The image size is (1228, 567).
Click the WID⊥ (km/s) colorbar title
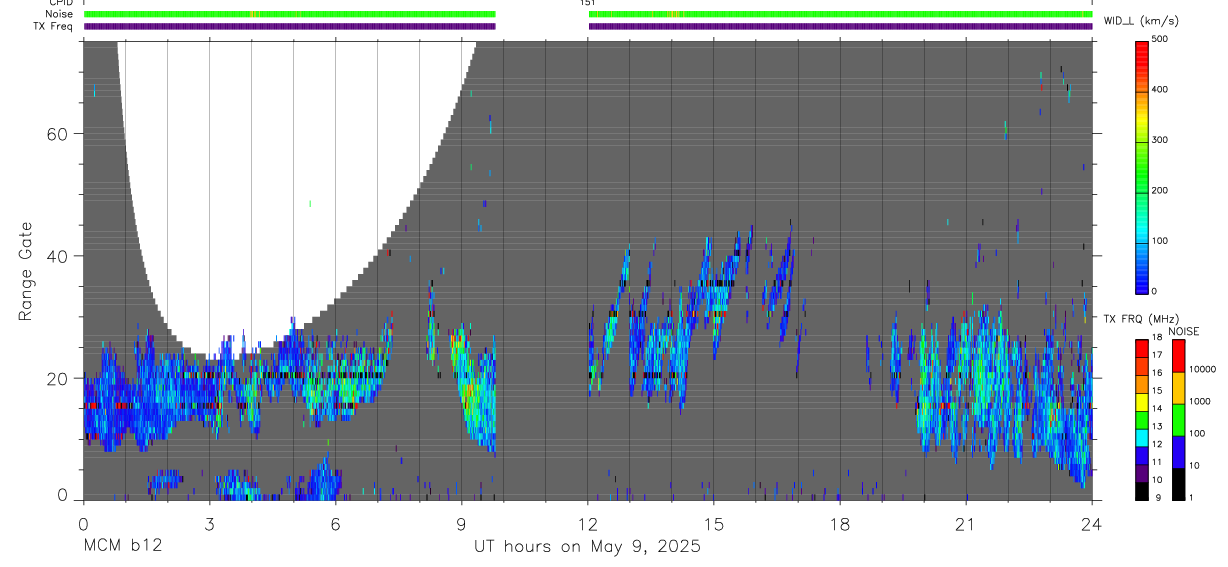coord(1140,20)
